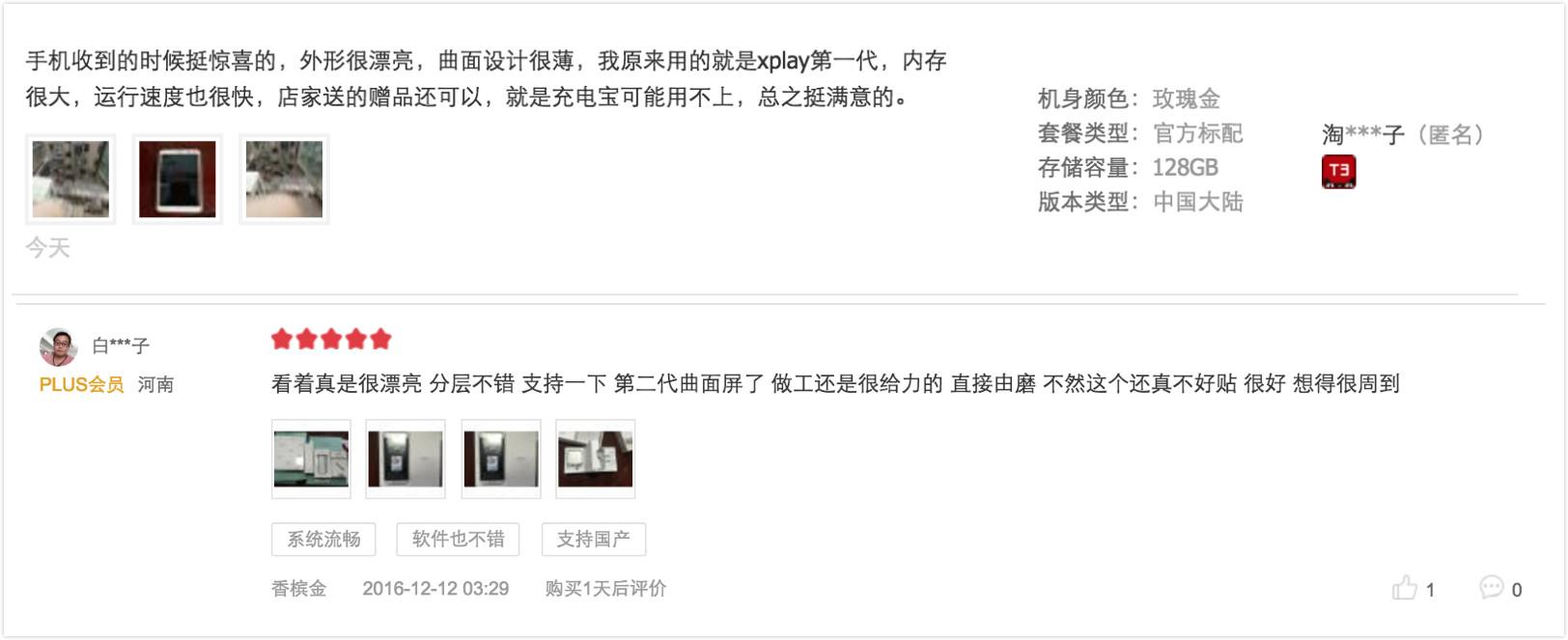This screenshot has height=640, width=1568.
Task: Click the username 白***子
Action: [121, 346]
